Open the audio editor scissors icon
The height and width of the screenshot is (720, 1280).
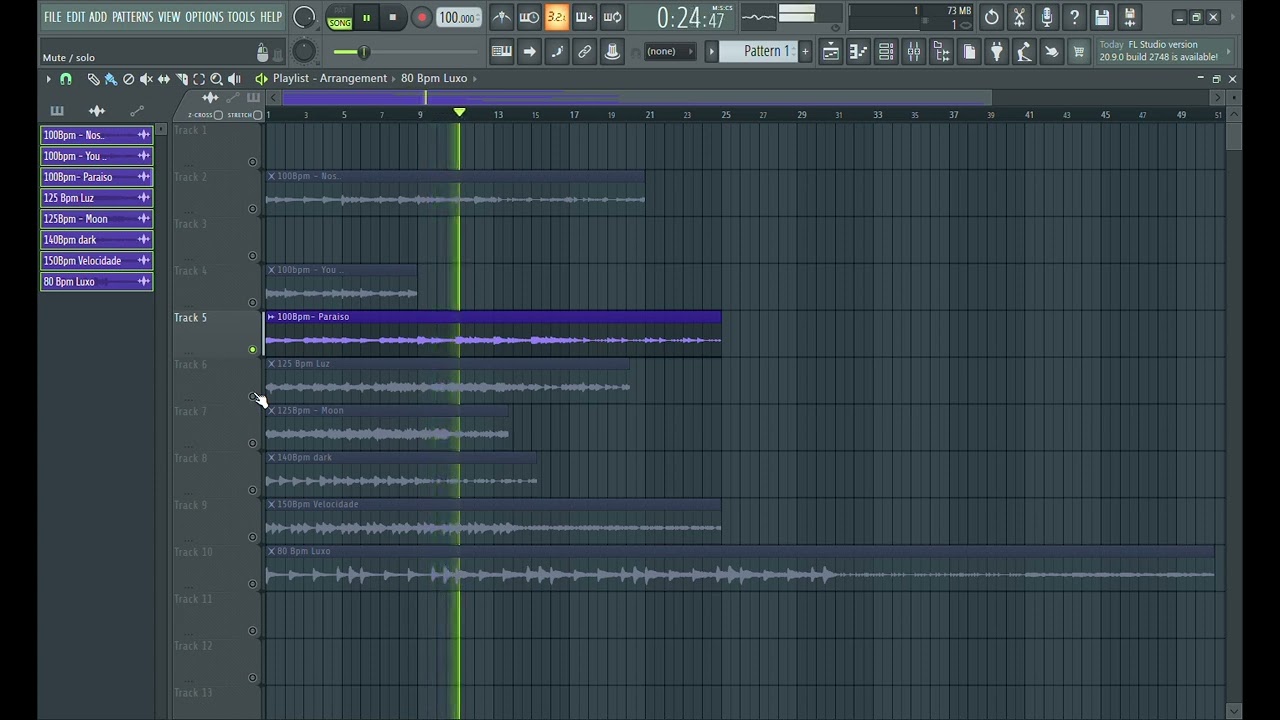click(1019, 17)
